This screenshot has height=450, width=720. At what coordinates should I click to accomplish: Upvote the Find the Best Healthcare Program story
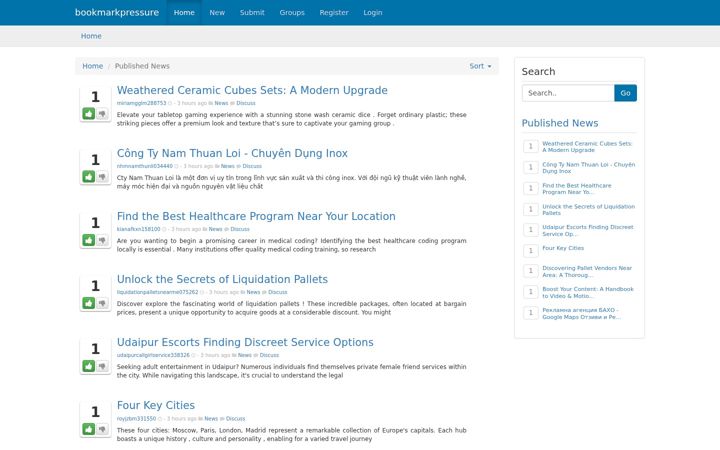pos(89,240)
